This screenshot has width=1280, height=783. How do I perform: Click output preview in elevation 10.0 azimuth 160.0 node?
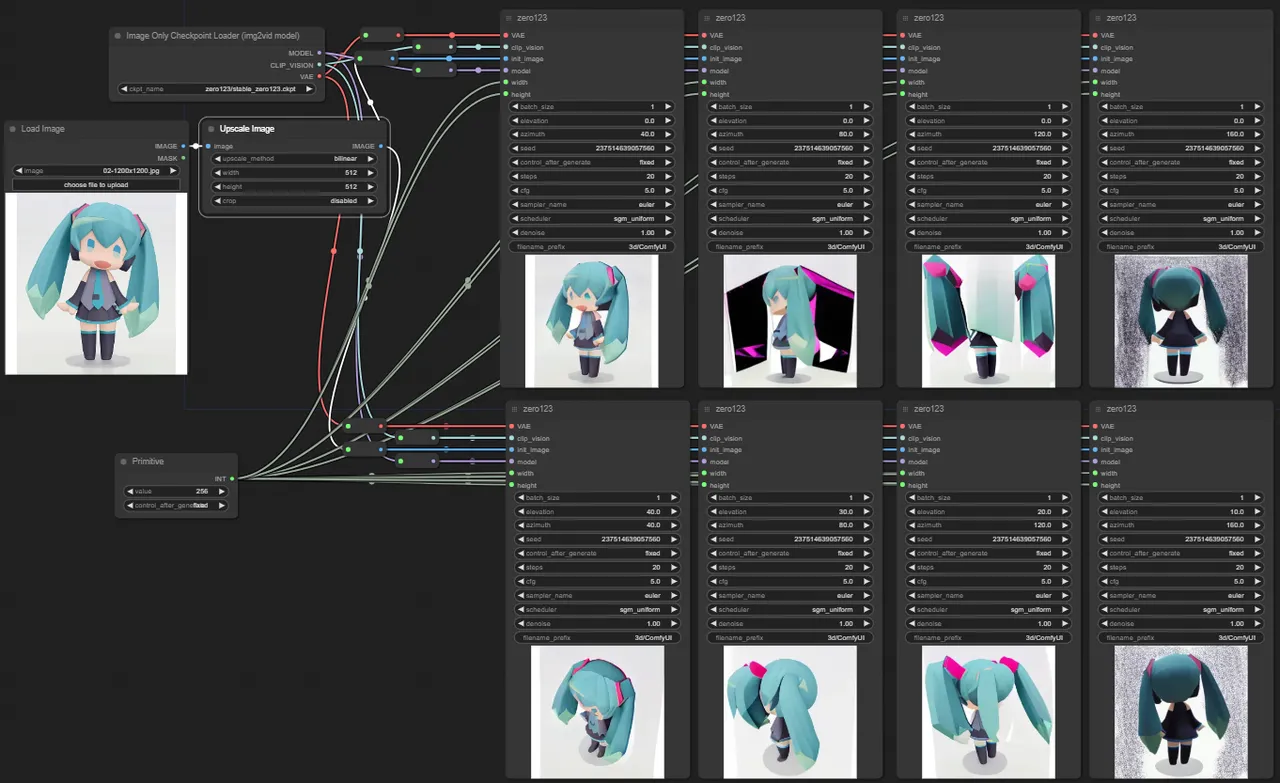click(1180, 712)
